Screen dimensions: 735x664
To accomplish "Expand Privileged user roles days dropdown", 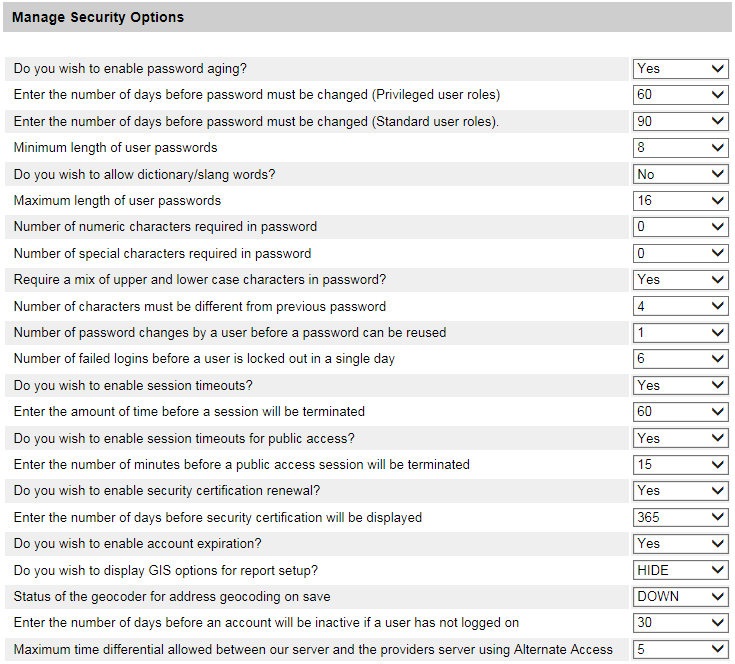I will [x=681, y=95].
